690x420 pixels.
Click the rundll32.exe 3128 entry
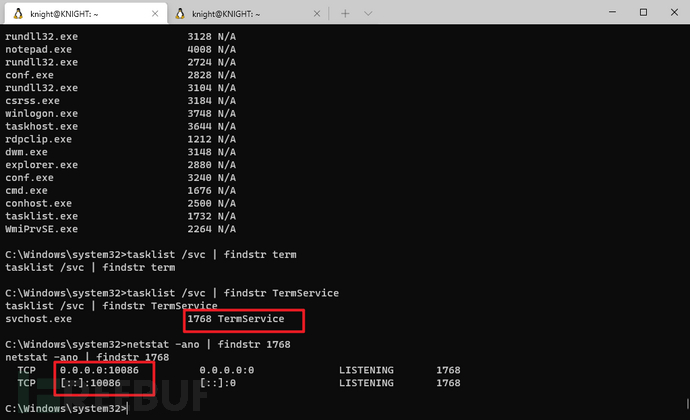click(x=121, y=37)
